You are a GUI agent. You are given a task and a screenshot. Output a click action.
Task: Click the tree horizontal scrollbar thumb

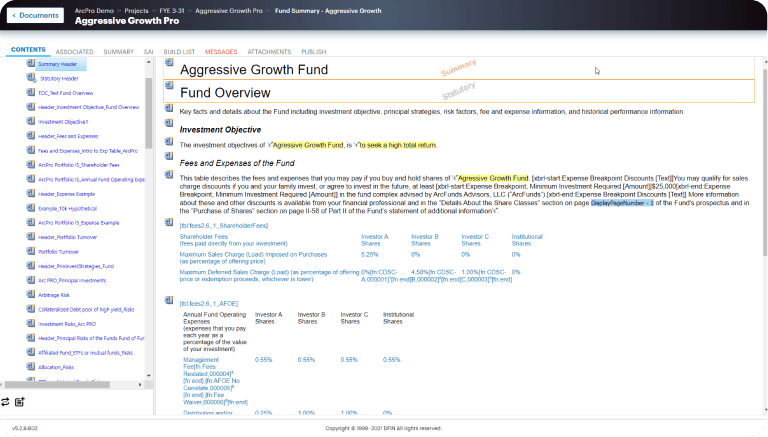tap(57, 385)
